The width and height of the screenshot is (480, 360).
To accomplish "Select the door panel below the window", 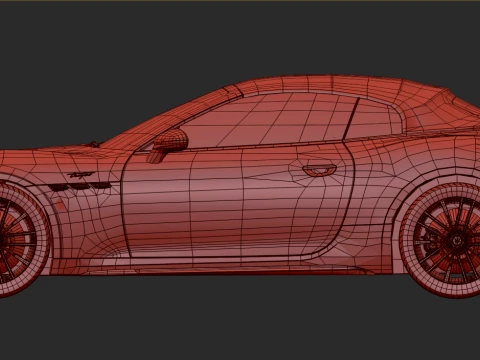I will click(x=238, y=202).
